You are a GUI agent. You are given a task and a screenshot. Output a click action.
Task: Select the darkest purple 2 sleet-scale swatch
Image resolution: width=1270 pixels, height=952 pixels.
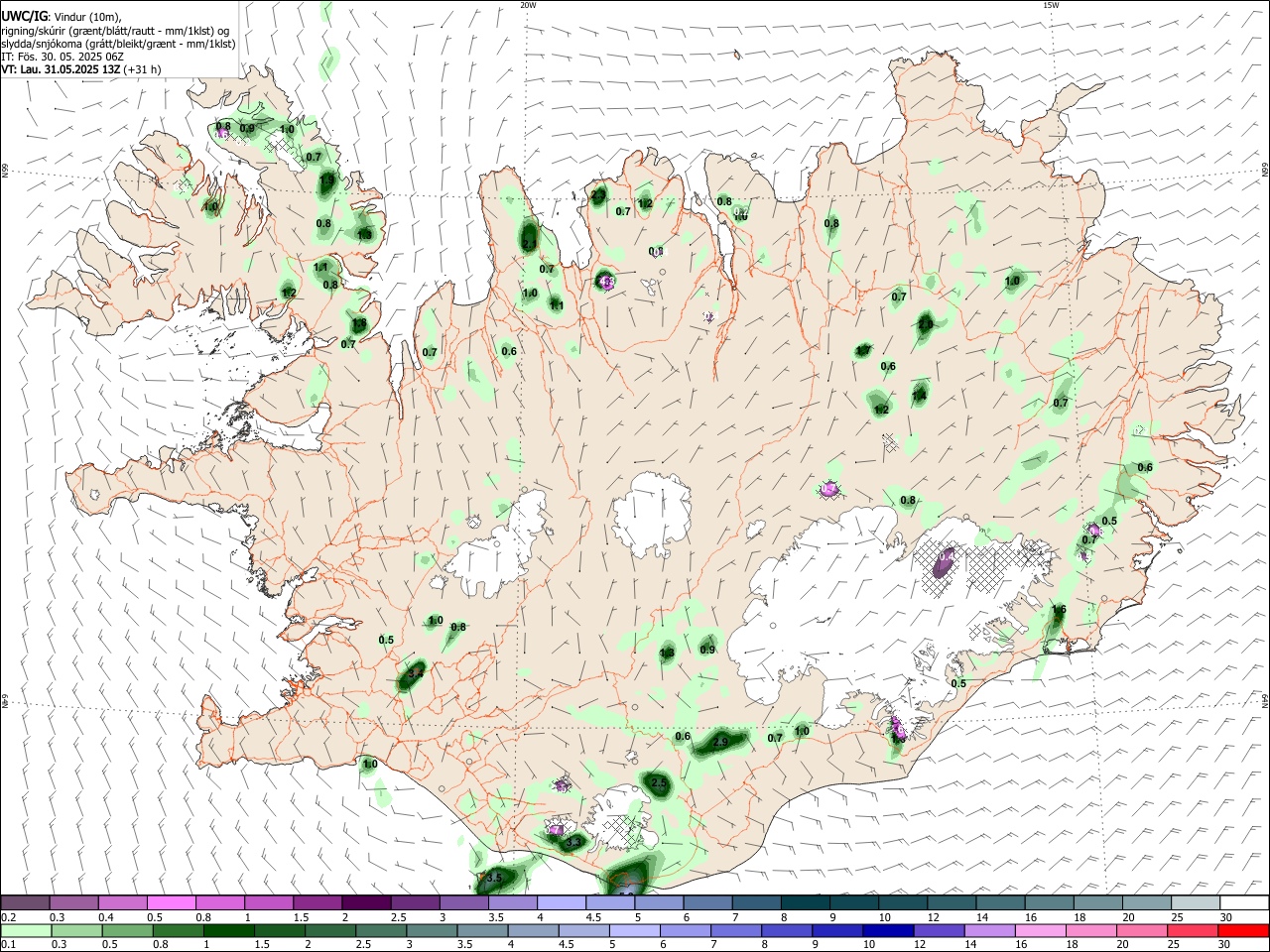pos(365,903)
